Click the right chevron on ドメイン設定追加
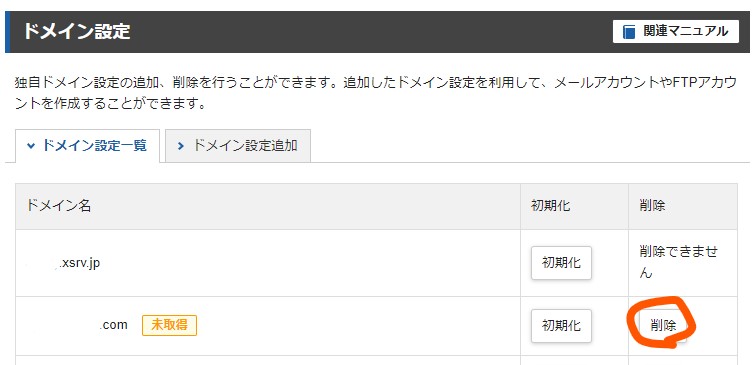 pyautogui.click(x=181, y=146)
